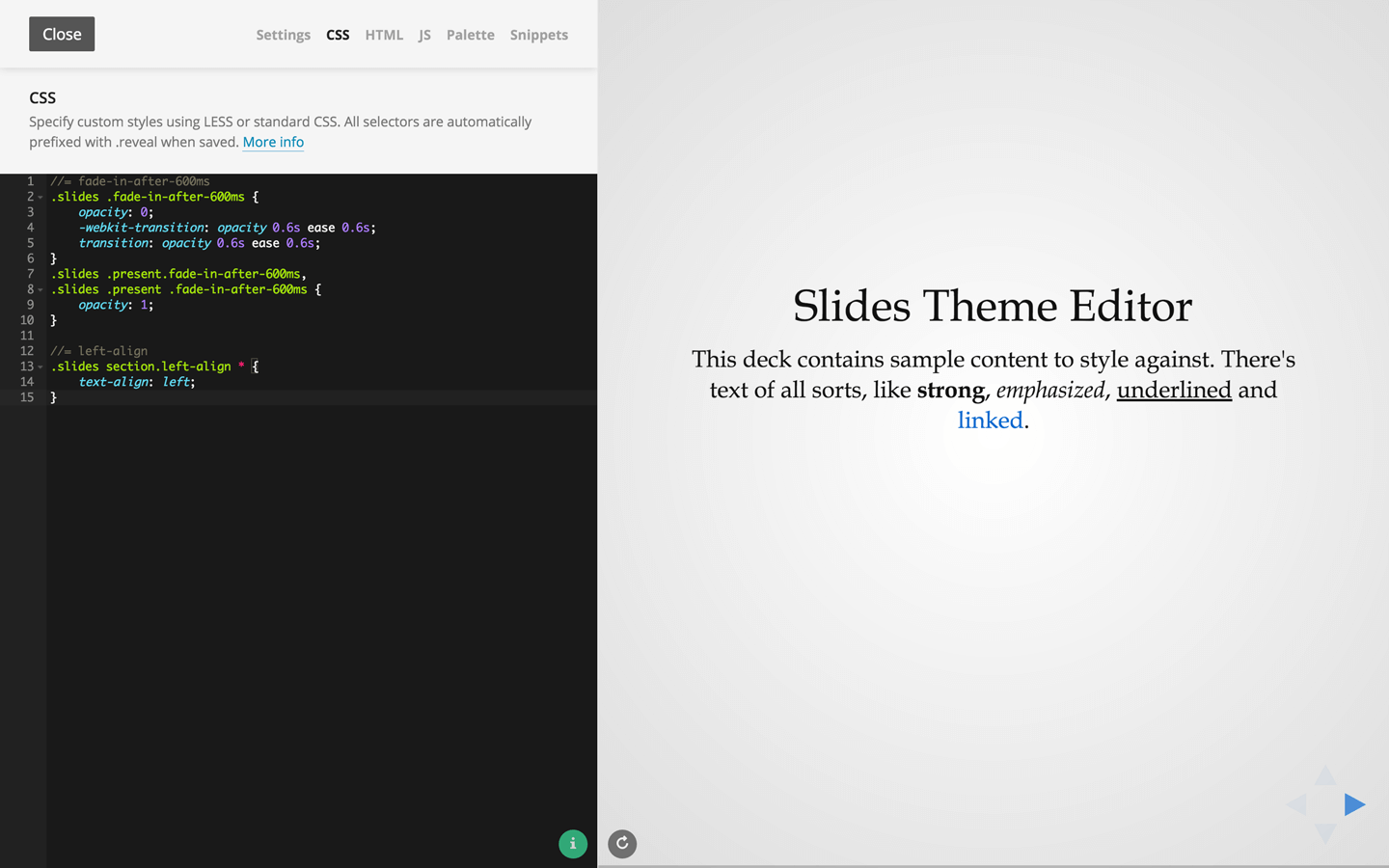The width and height of the screenshot is (1389, 868).
Task: Click the green info icon in editor
Action: pos(573,844)
